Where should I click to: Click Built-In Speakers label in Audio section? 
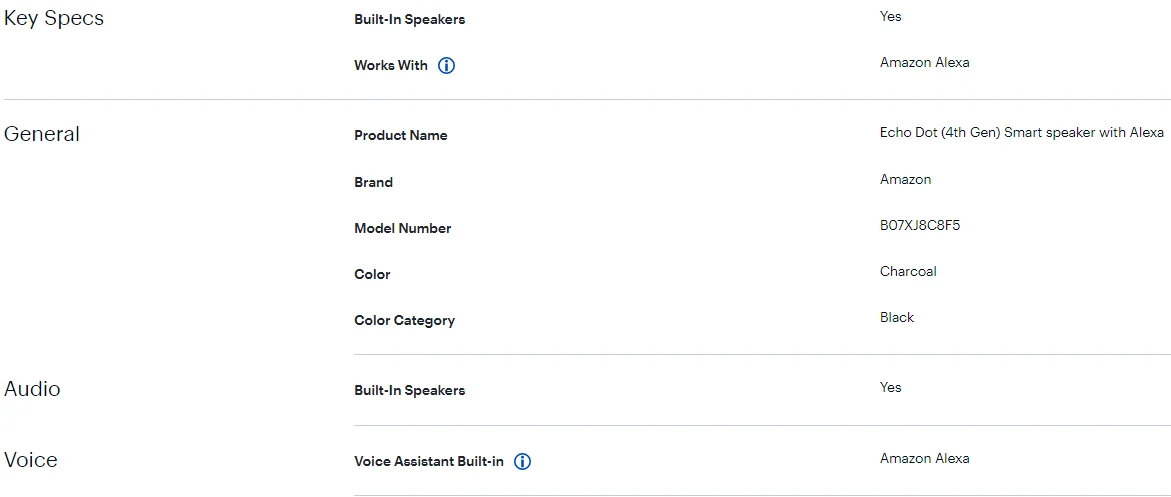coord(410,390)
